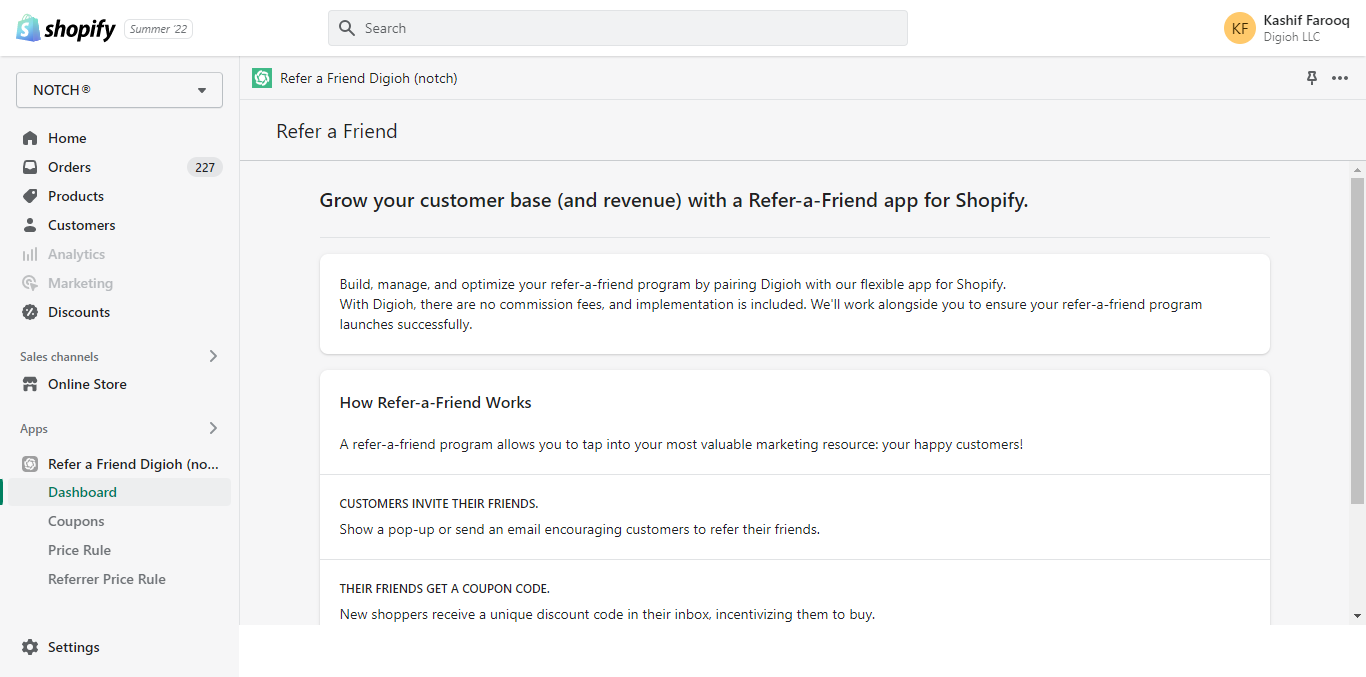Click the green Digioh app header icon
Screen dimensions: 1366x677
point(262,78)
